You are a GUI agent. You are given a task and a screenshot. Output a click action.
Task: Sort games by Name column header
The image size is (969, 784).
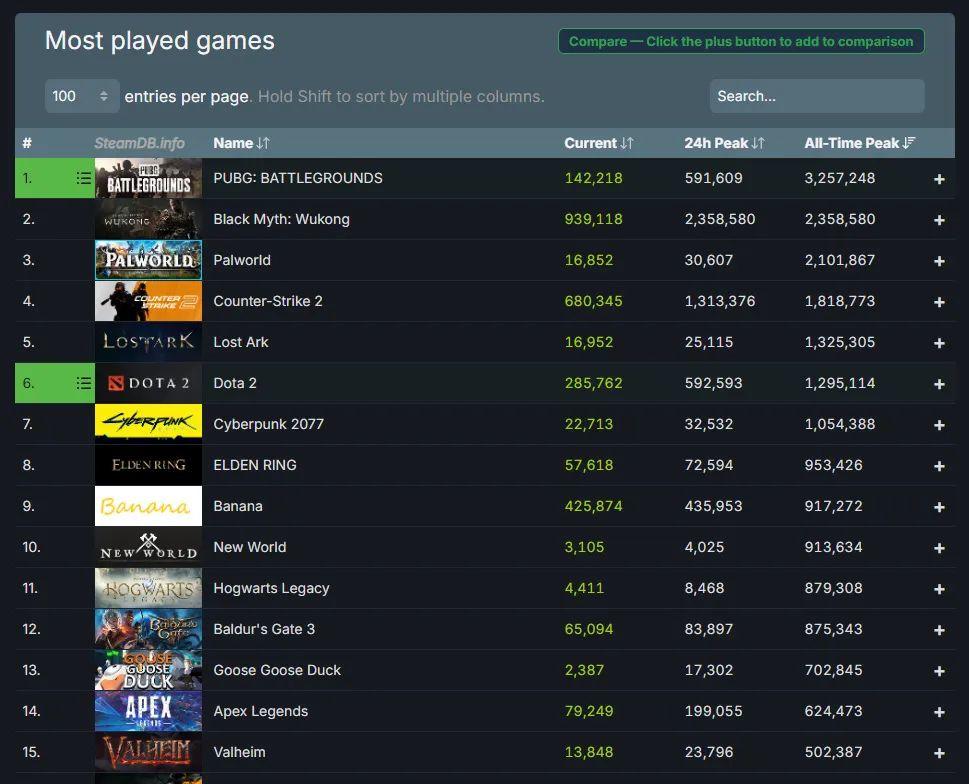point(241,143)
